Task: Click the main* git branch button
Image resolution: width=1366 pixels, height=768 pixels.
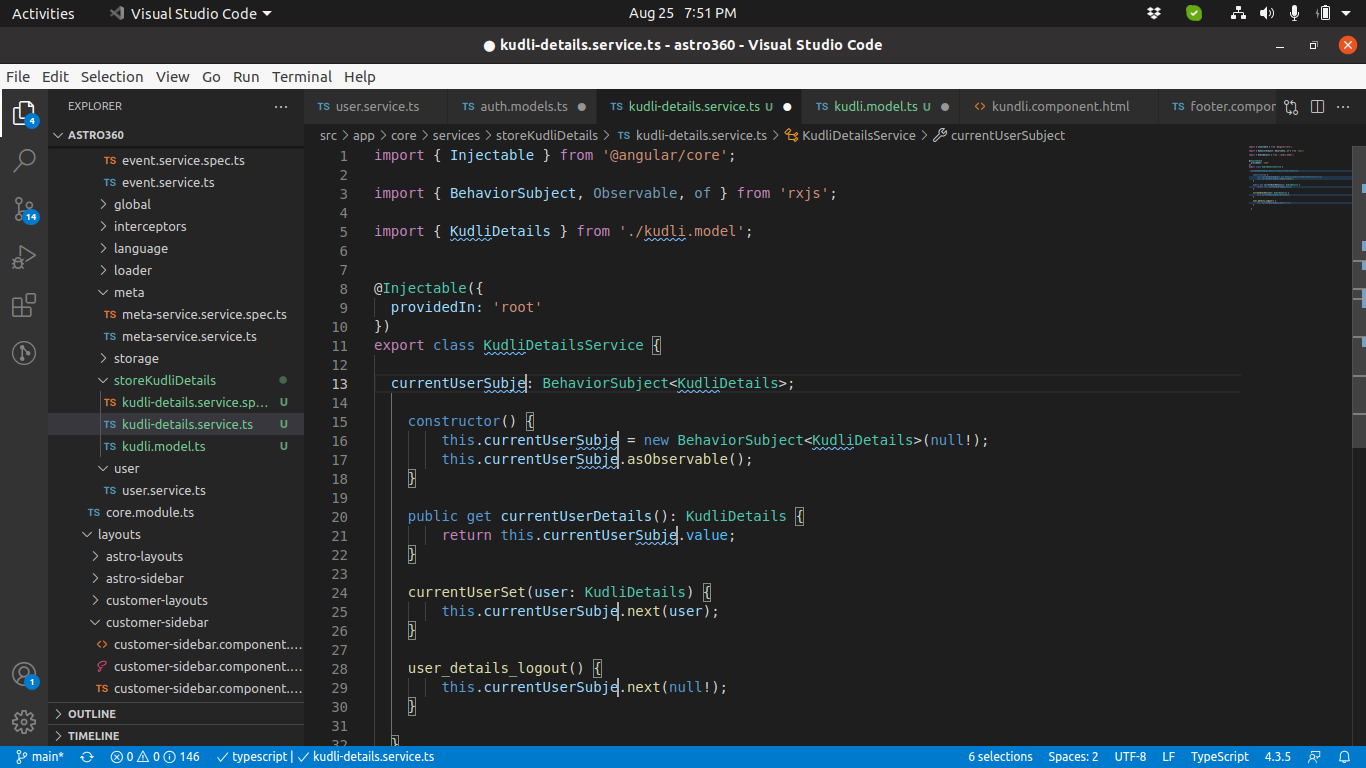Action: point(40,757)
